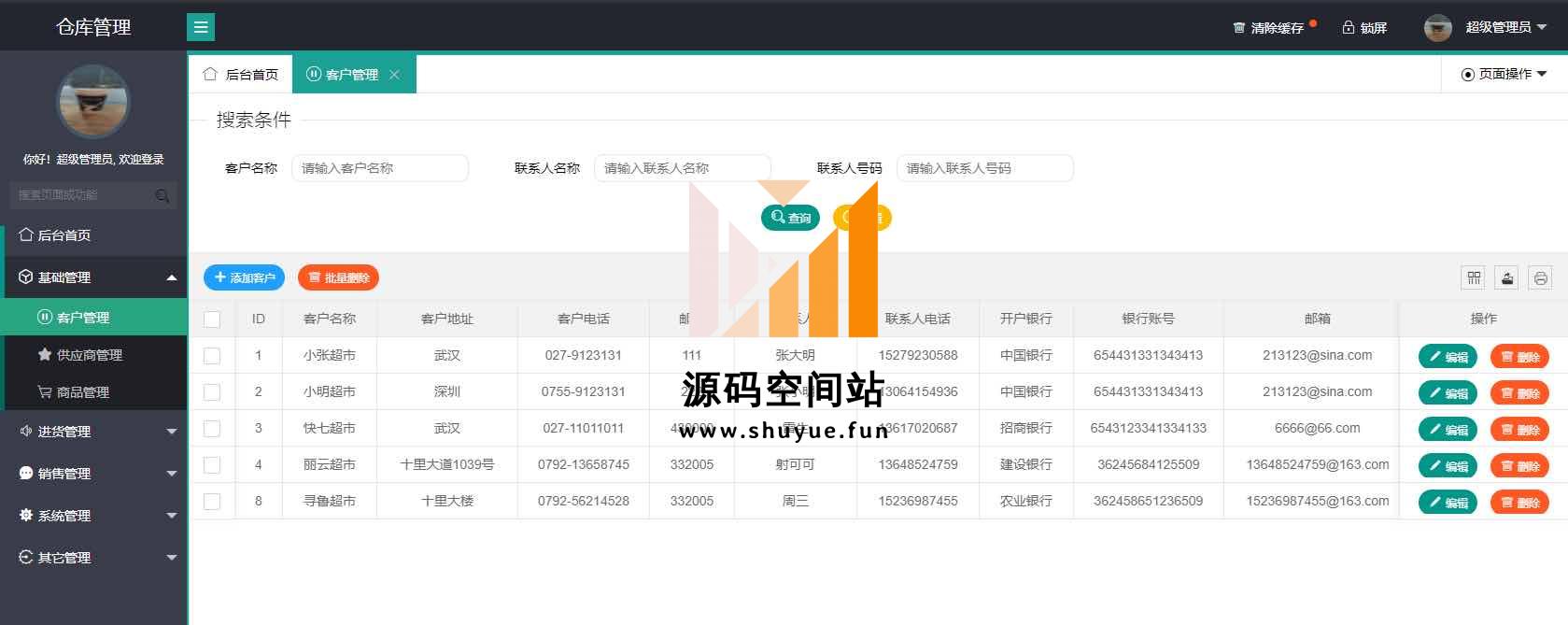Expand the 销售管理 sidebar group
1568x625 pixels.
click(93, 474)
